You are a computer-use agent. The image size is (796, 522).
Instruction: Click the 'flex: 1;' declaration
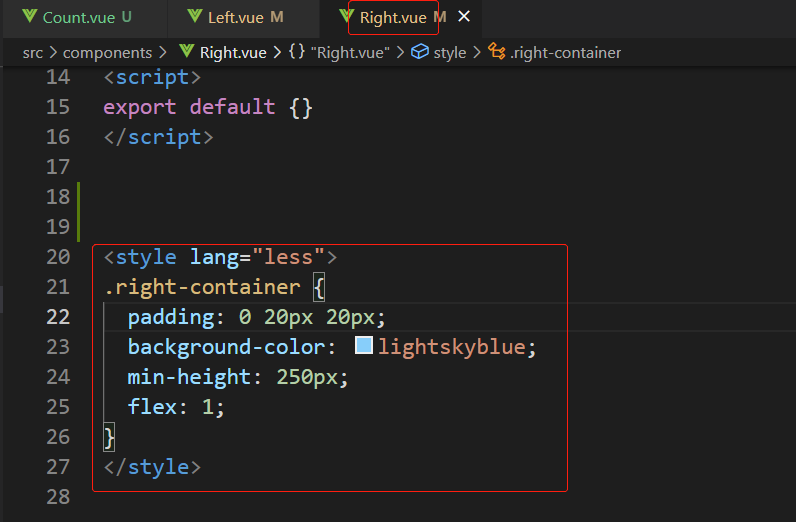pyautogui.click(x=176, y=407)
